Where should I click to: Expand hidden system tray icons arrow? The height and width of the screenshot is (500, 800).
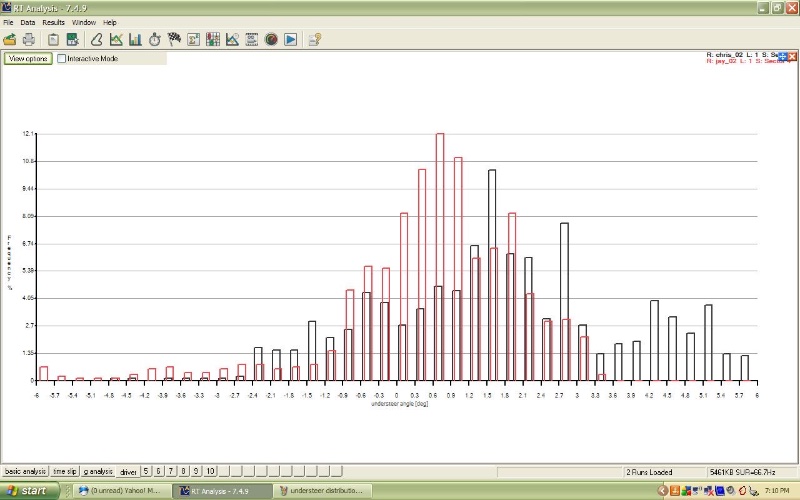662,491
